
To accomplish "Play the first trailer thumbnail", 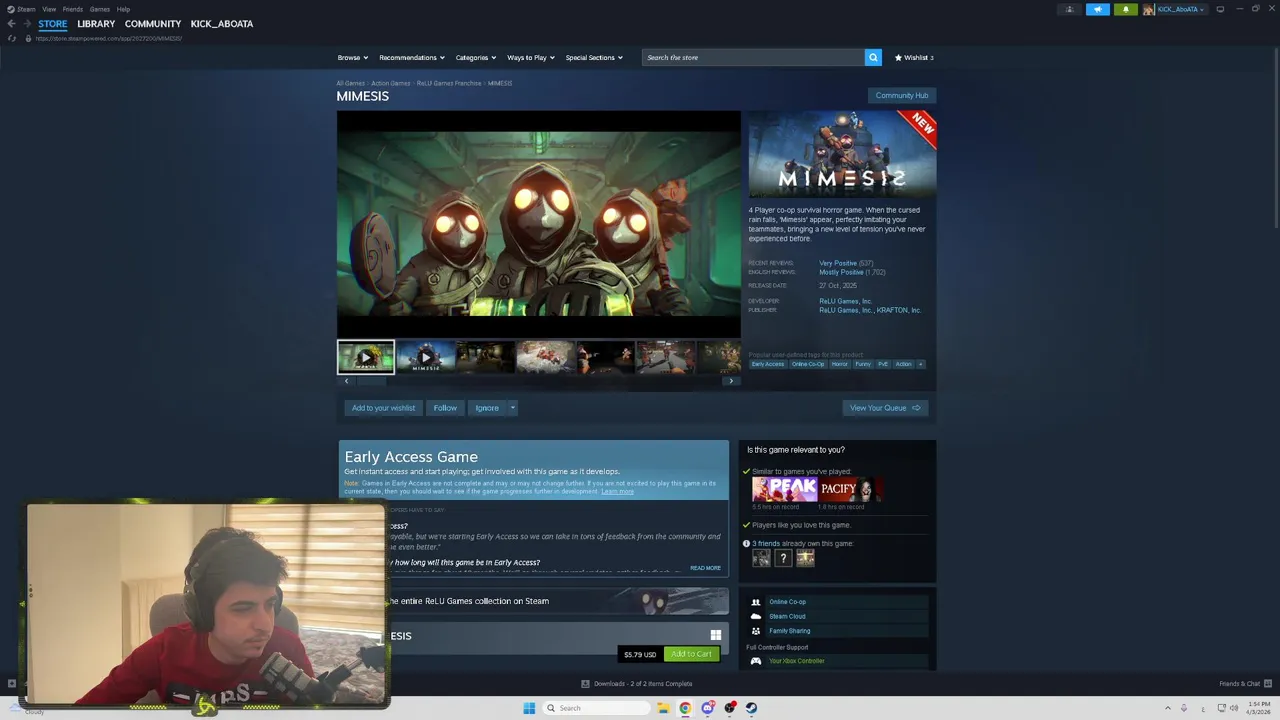I will coord(366,357).
